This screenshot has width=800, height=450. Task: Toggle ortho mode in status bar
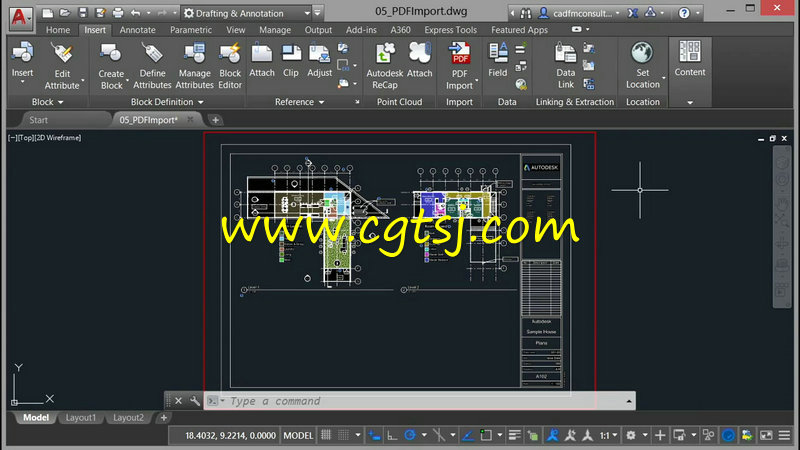(x=392, y=435)
